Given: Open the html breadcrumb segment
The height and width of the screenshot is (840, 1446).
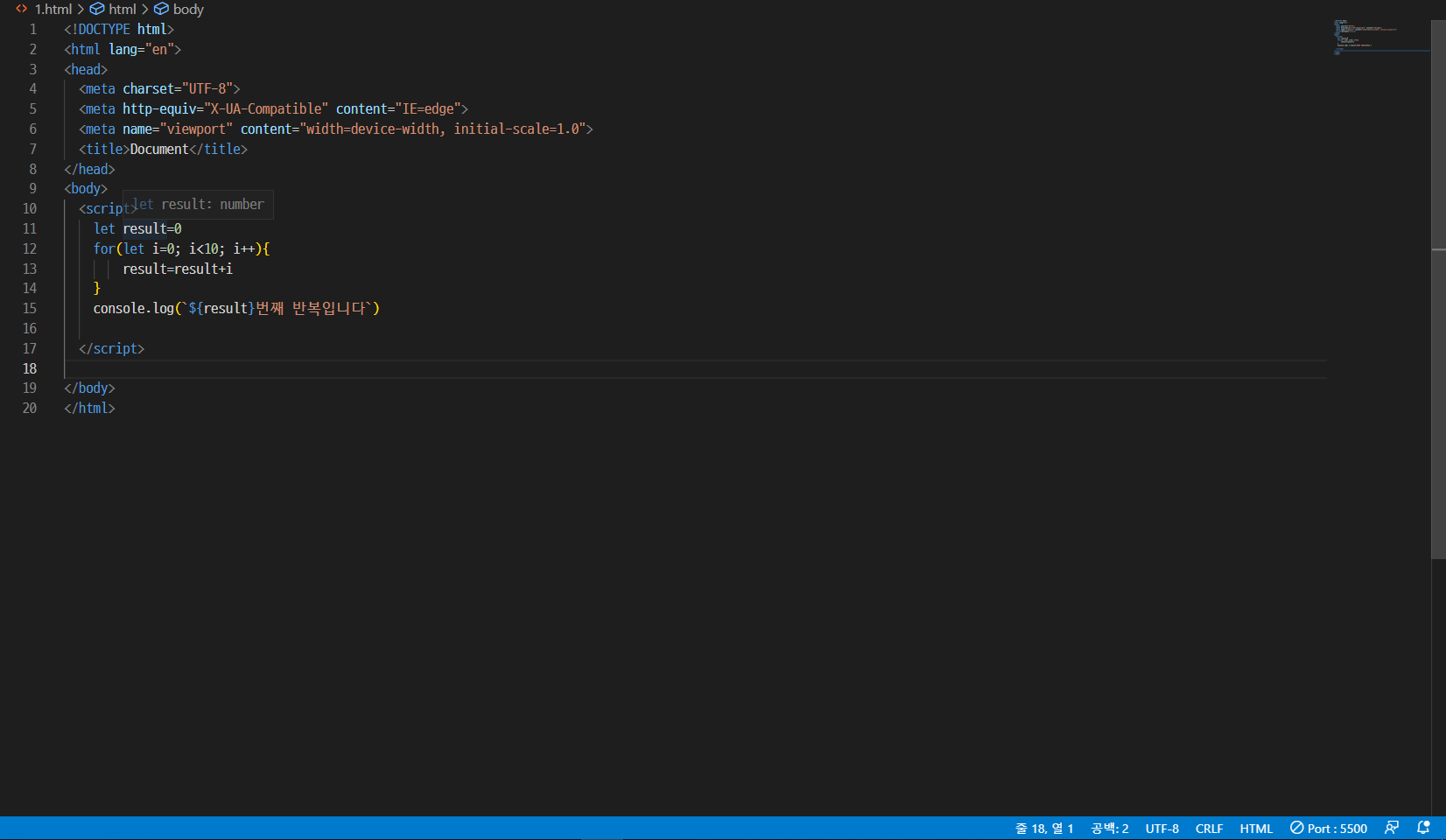Looking at the screenshot, I should click(123, 9).
